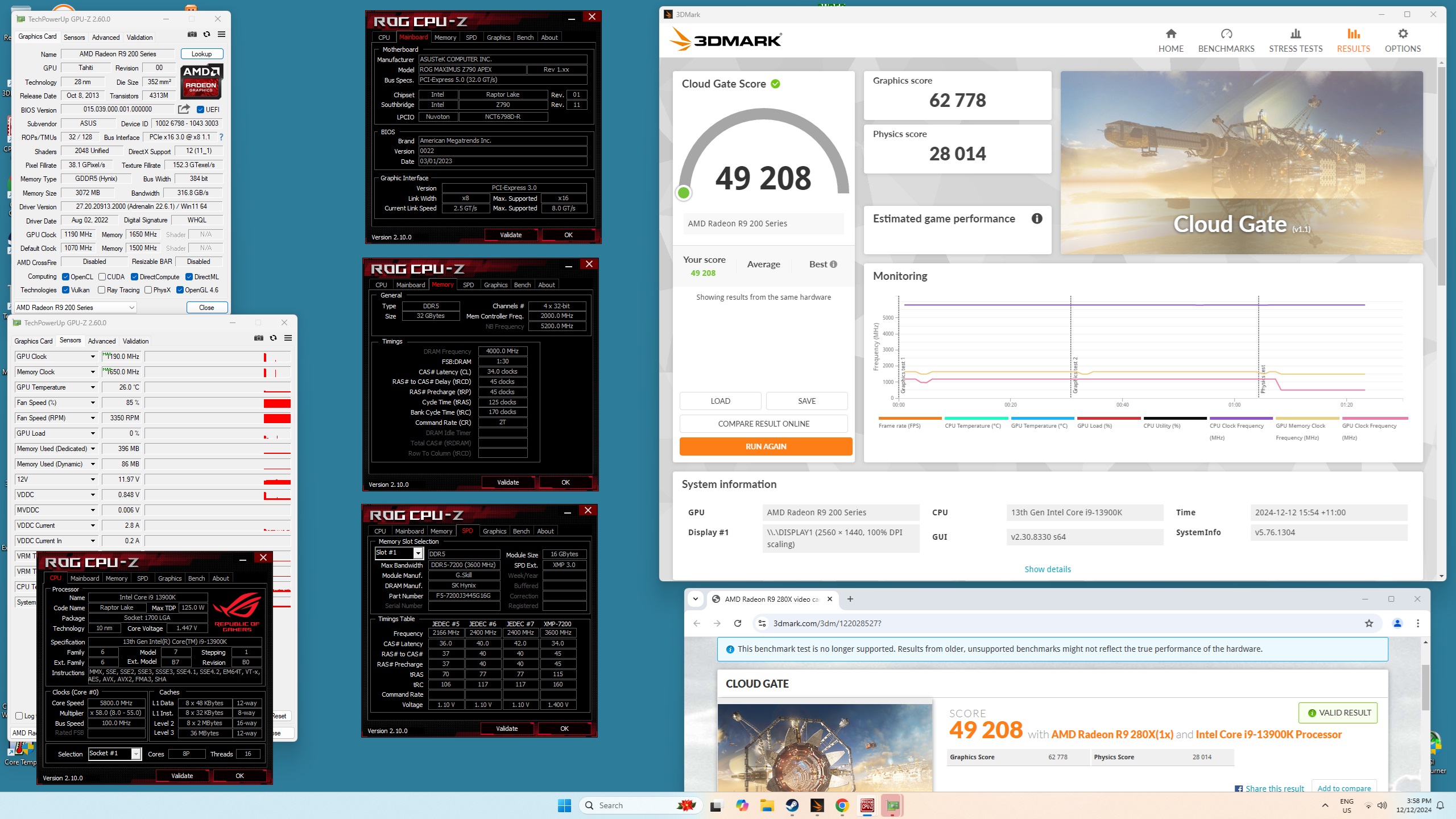
Task: Toggle CUDA checkbox in GPU-Z
Action: [x=102, y=277]
